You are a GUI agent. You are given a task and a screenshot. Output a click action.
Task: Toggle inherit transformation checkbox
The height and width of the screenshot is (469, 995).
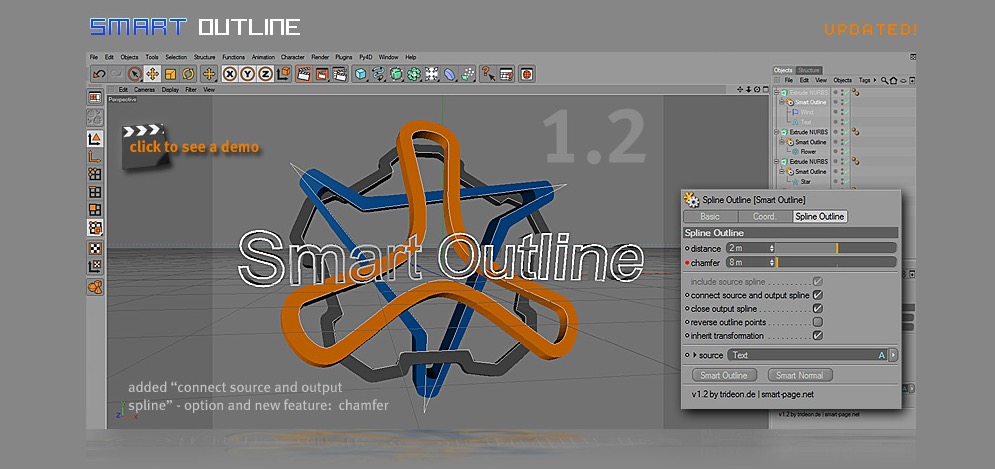point(818,336)
